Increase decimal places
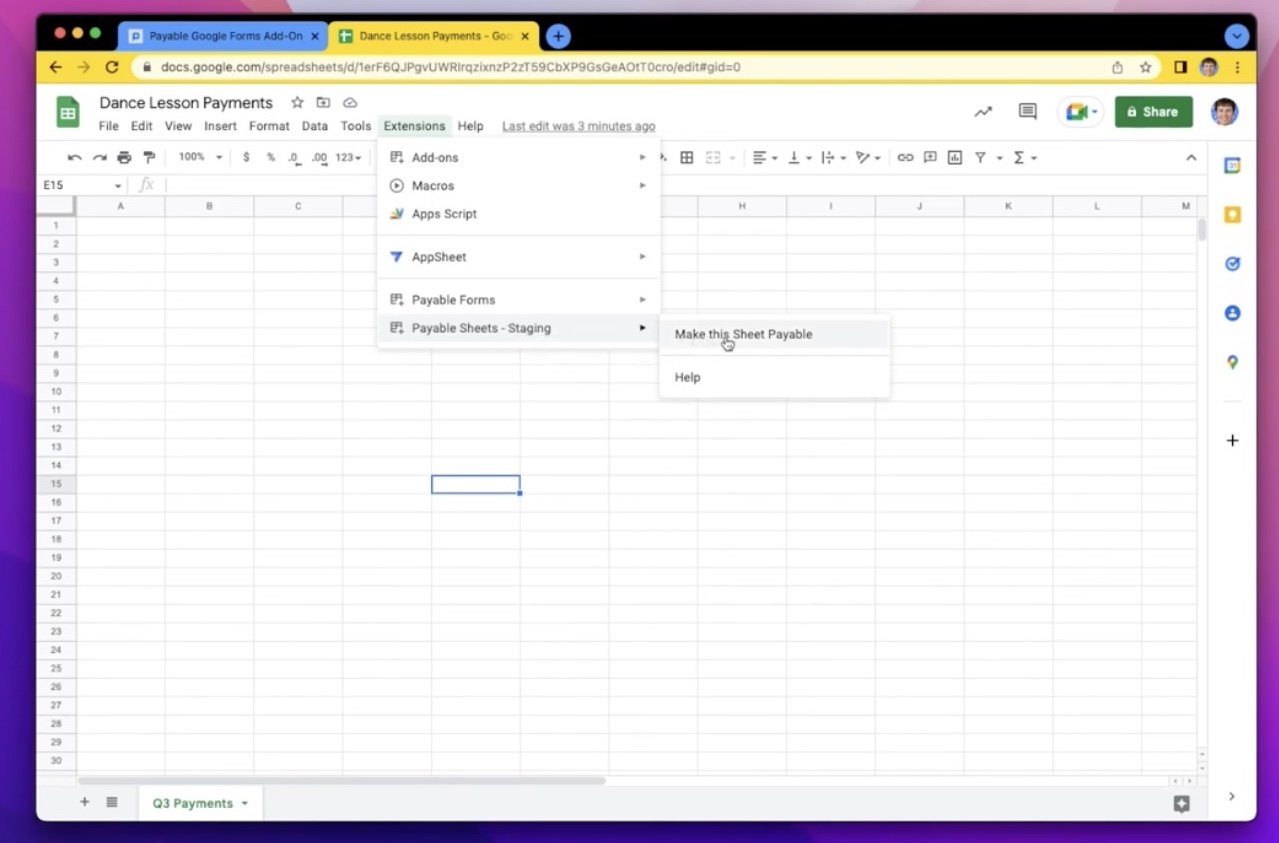 [319, 157]
